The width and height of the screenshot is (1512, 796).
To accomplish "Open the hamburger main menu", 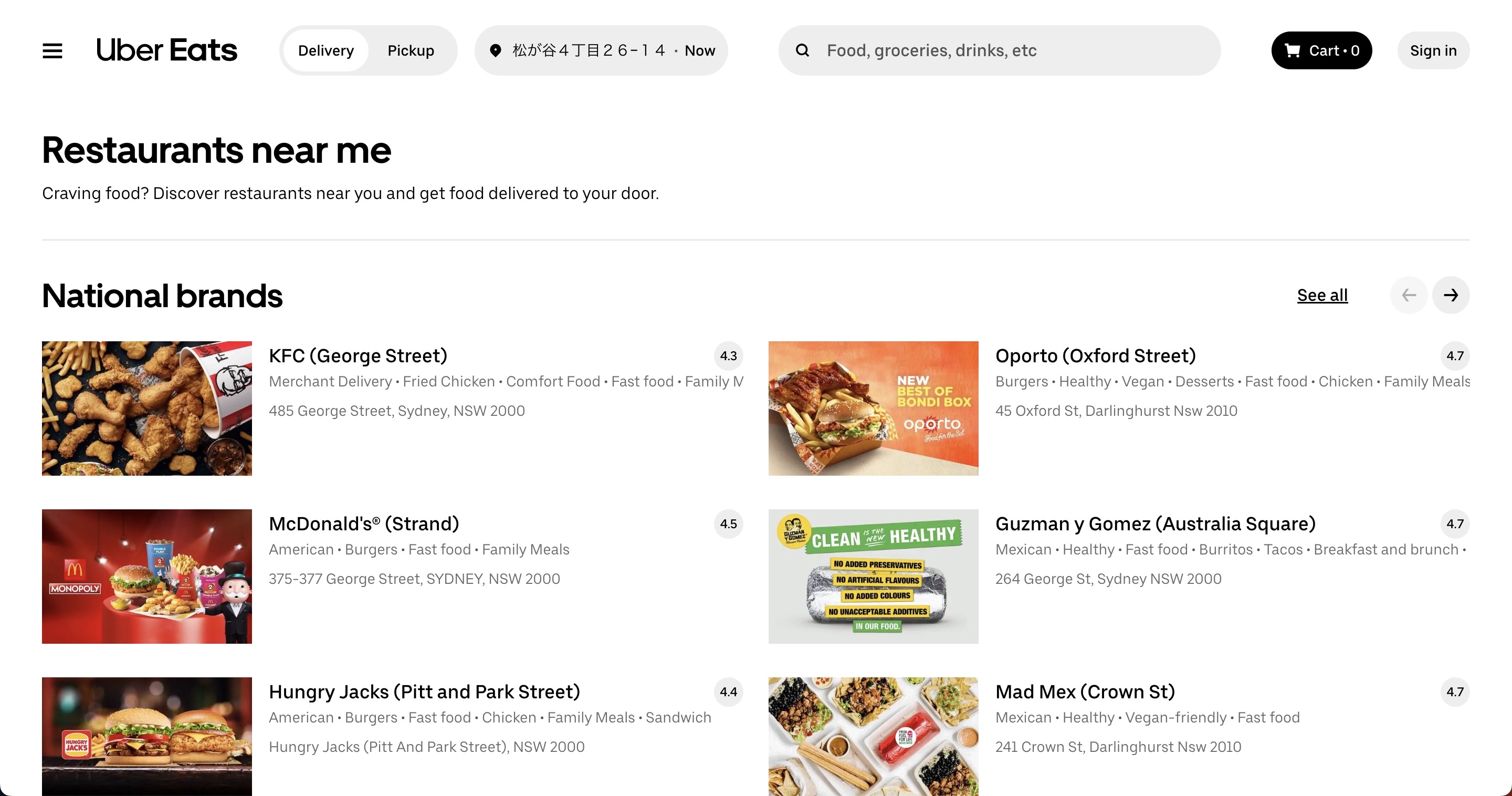I will tap(52, 50).
